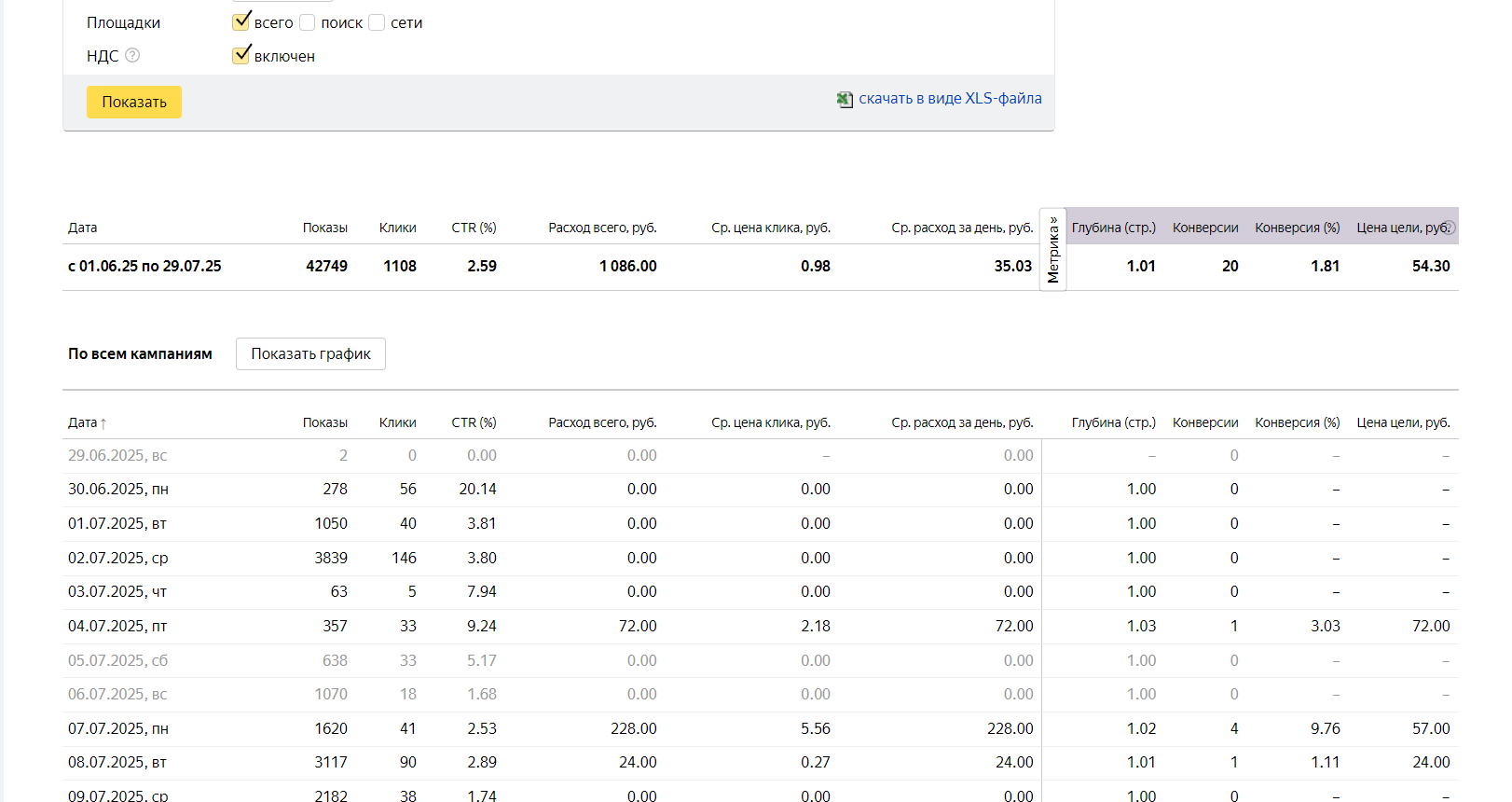Toggle the НДС 'включен' checkbox
Image resolution: width=1512 pixels, height=802 pixels.
241,55
